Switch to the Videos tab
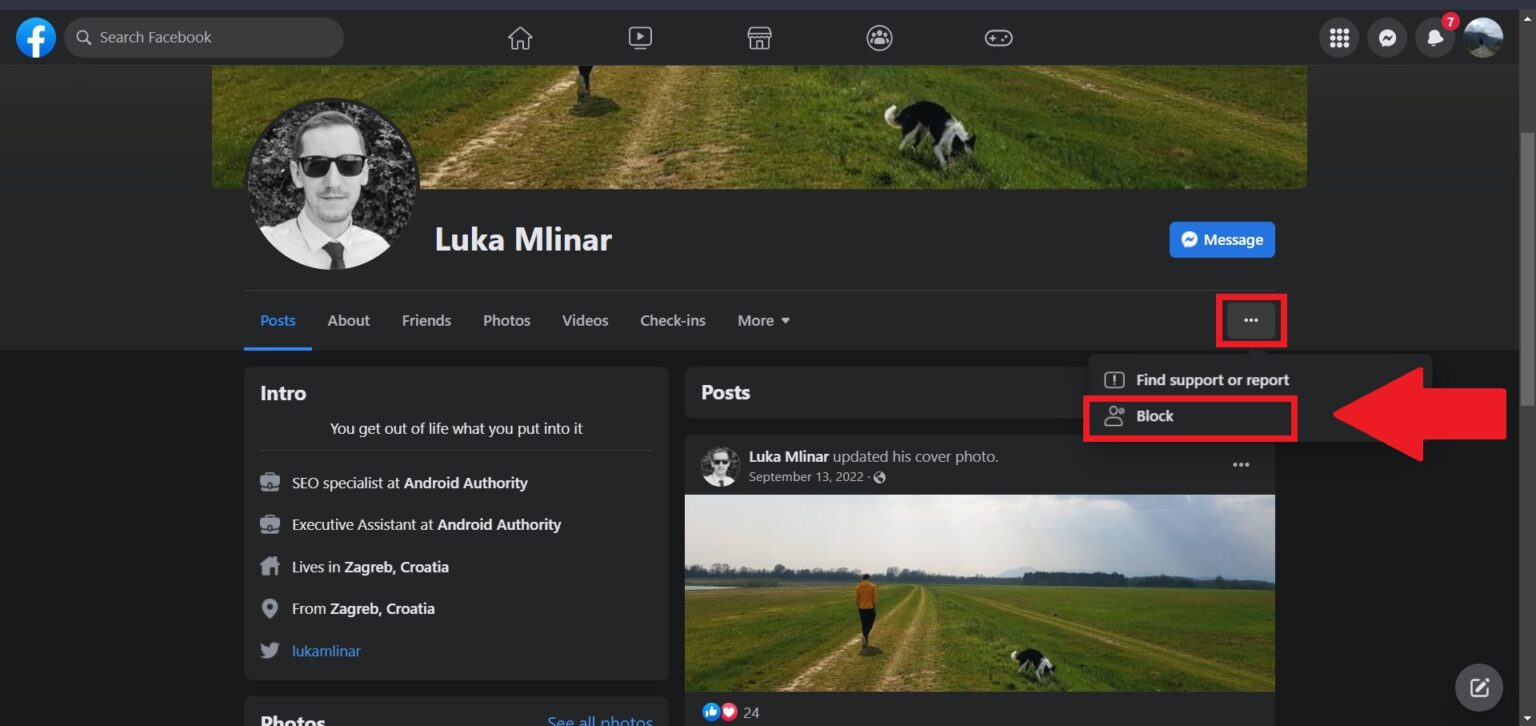The width and height of the screenshot is (1536, 726). [x=585, y=321]
